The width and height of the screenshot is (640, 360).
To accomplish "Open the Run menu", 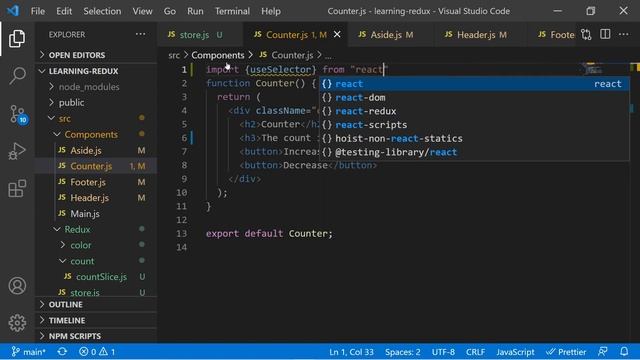I will click(195, 11).
